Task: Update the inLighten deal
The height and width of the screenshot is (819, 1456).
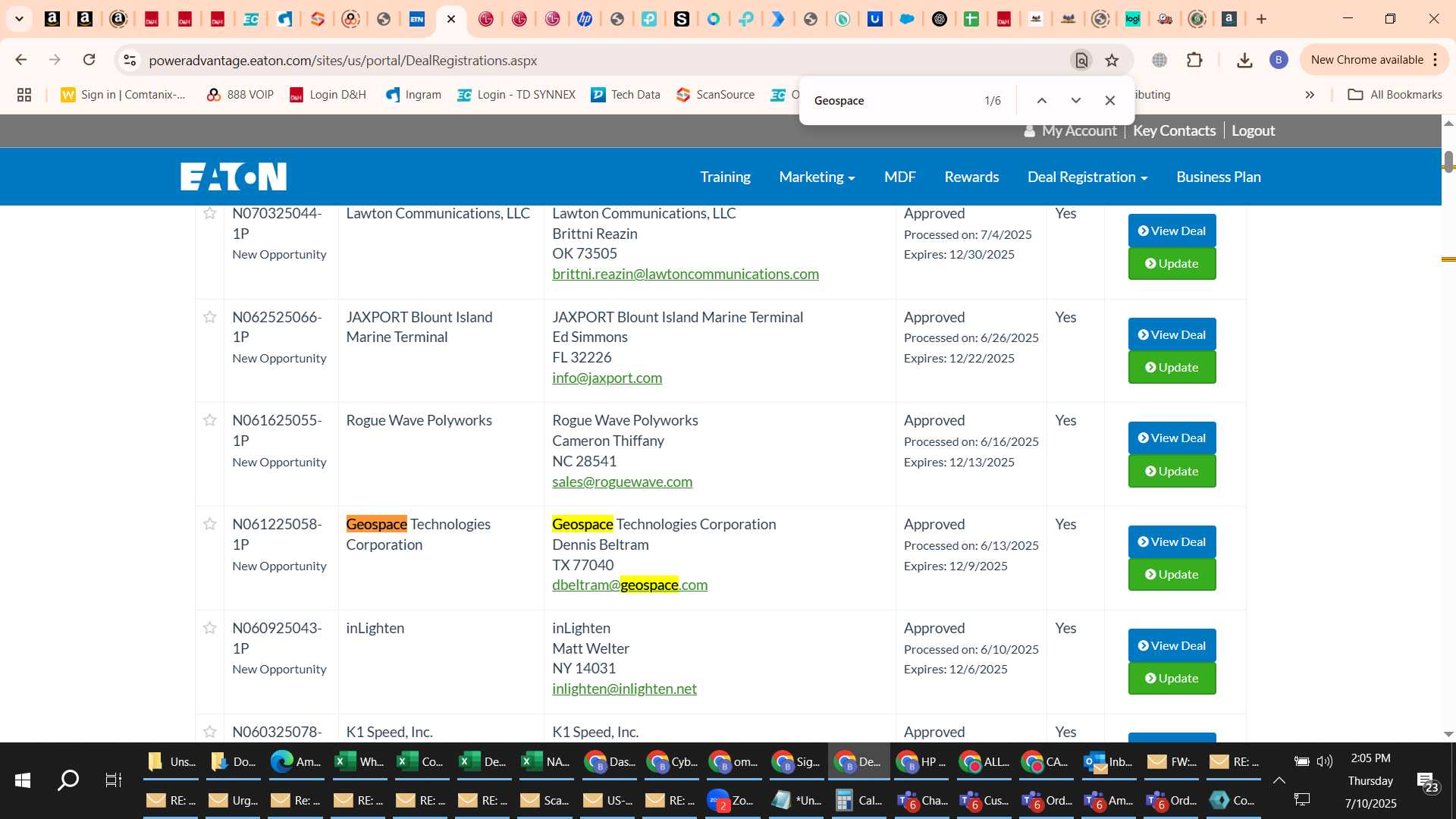Action: pyautogui.click(x=1172, y=678)
